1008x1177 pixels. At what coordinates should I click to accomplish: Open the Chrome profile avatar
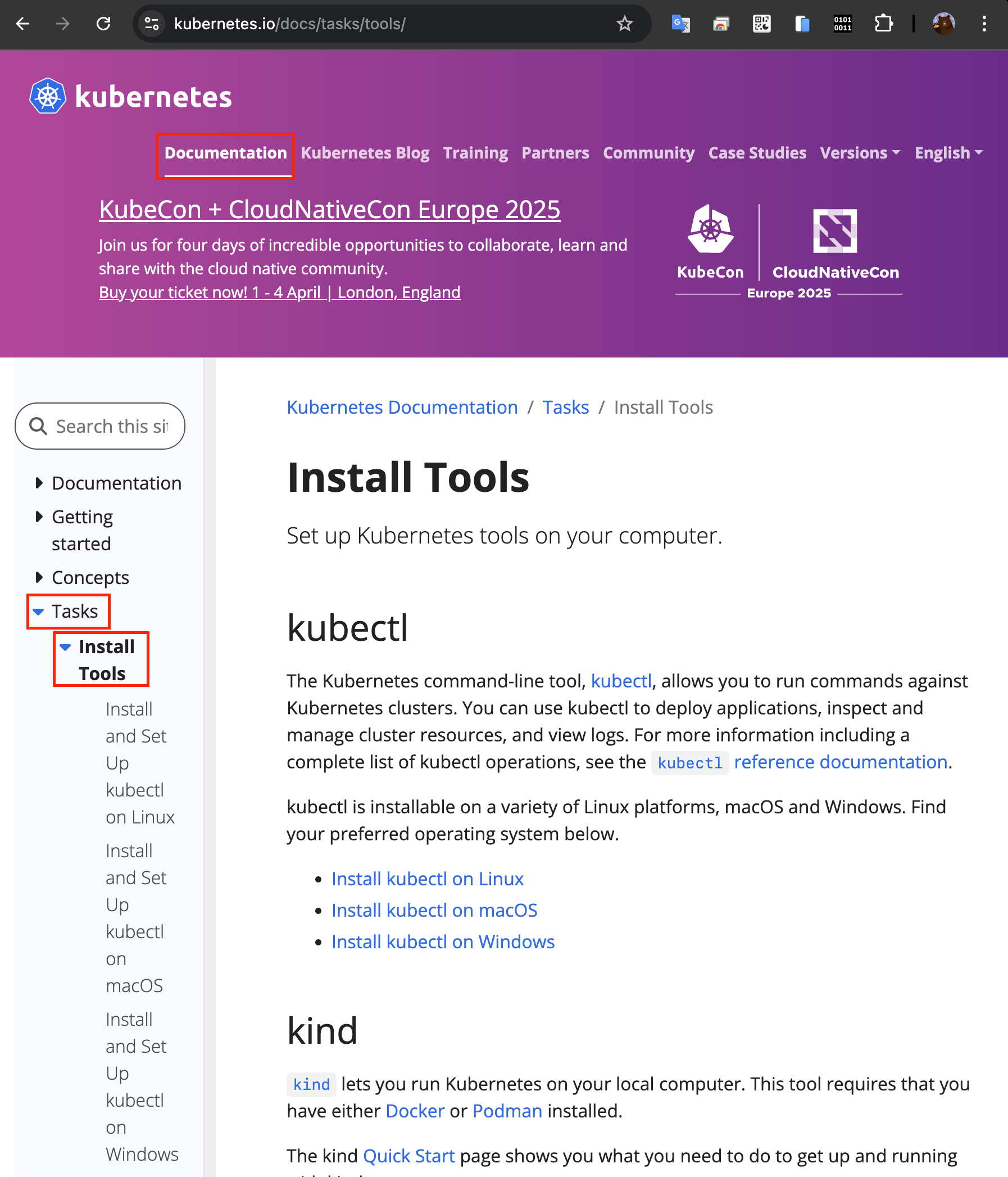[943, 24]
